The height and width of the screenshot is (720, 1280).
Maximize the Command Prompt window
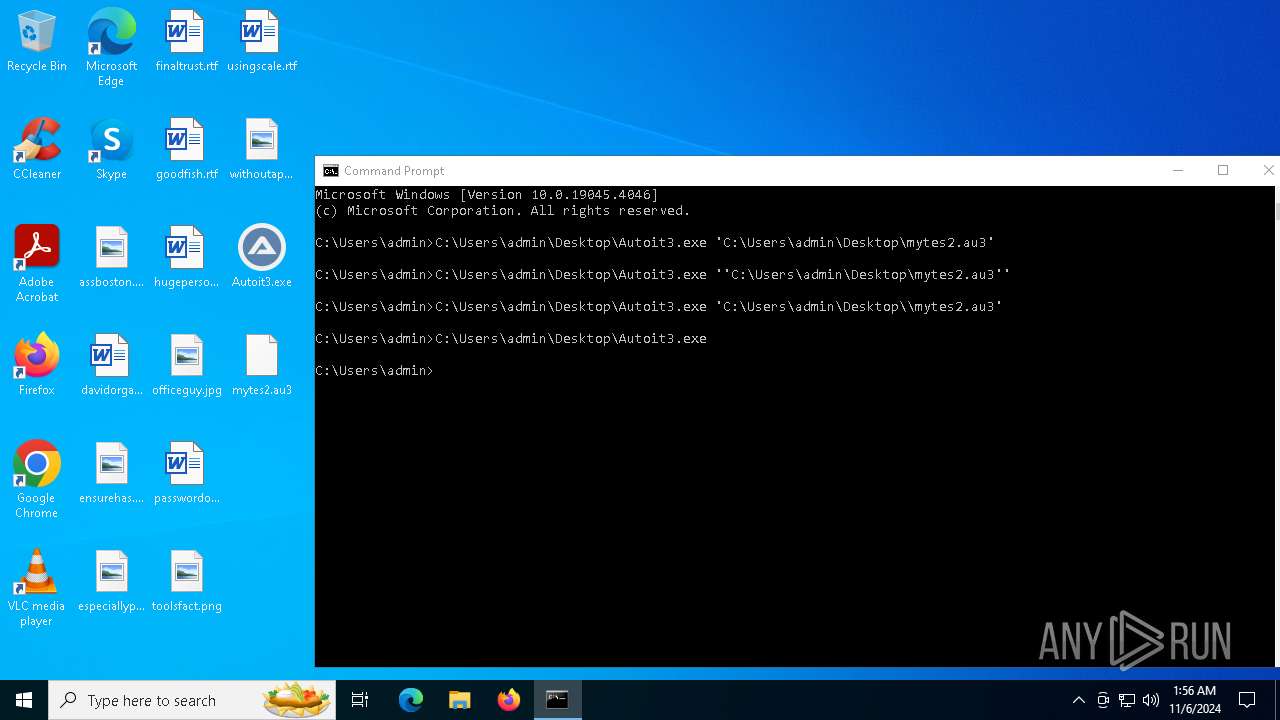(x=1223, y=171)
